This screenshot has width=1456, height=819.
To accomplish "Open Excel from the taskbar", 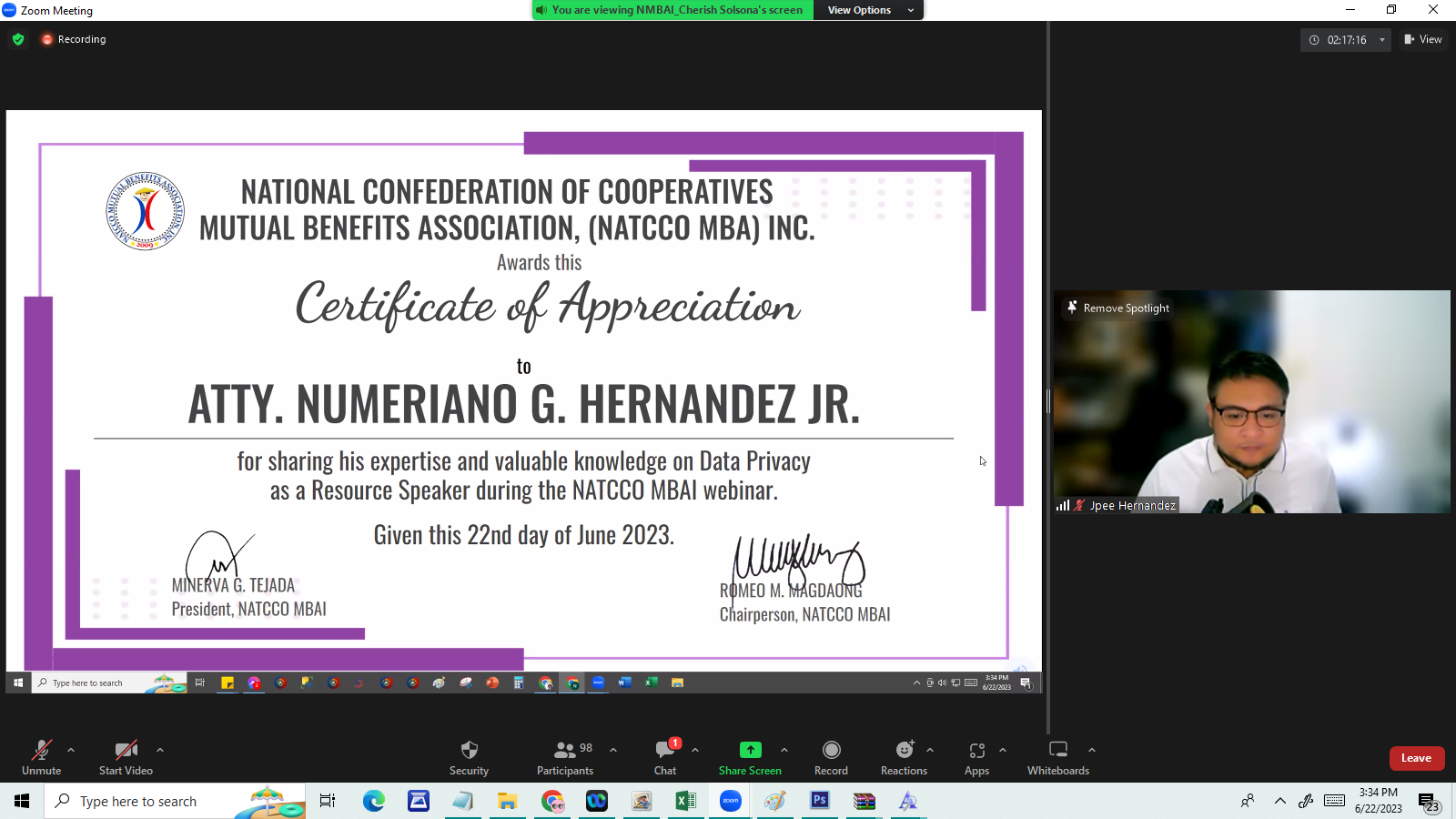I will click(685, 801).
